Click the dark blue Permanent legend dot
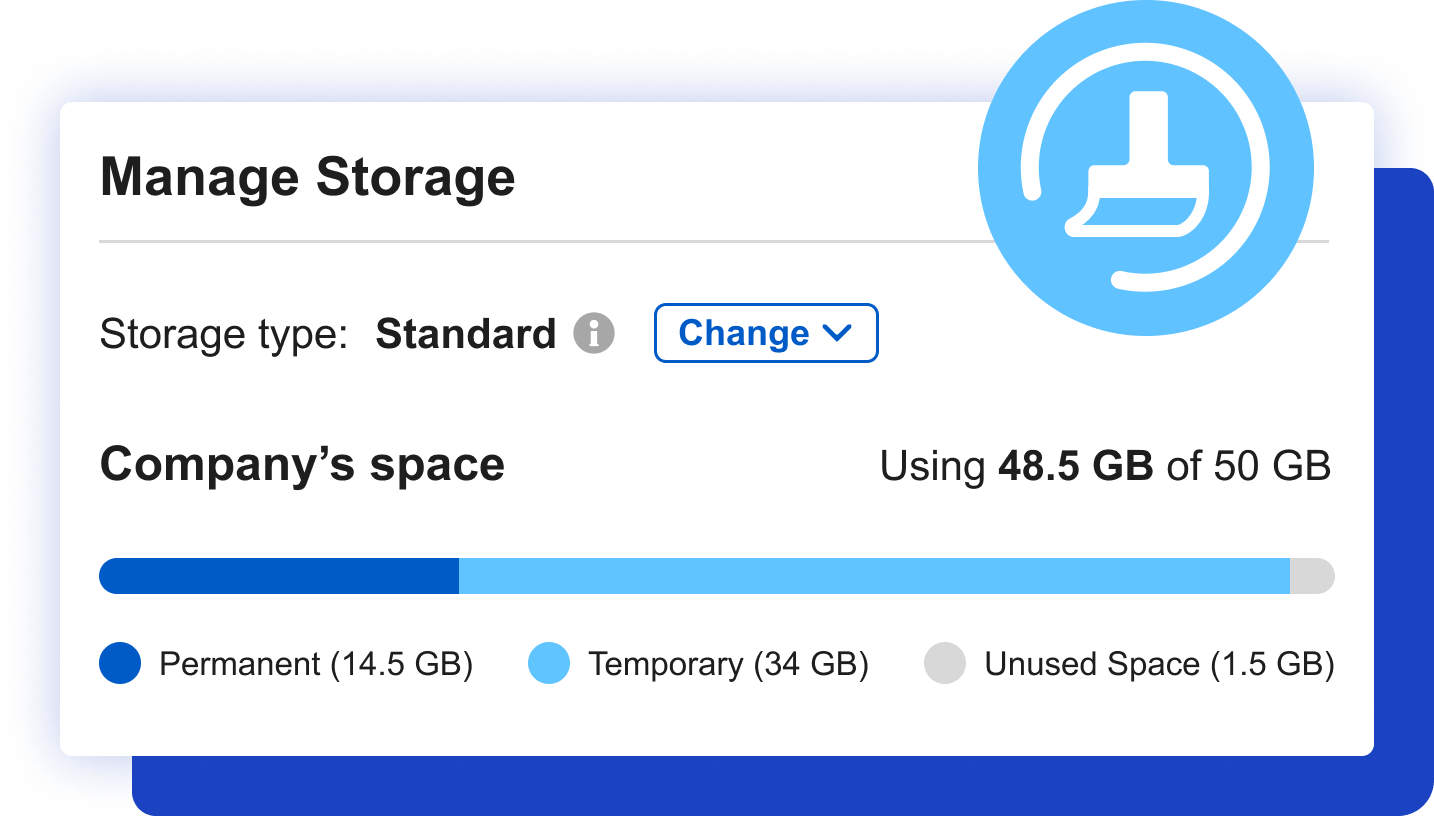Image resolution: width=1434 pixels, height=816 pixels. coord(120,664)
